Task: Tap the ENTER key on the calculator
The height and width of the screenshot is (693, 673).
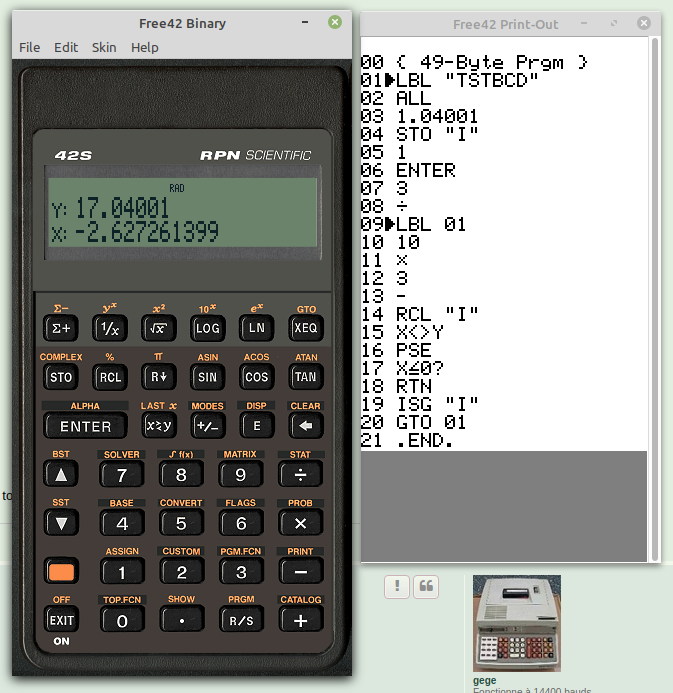Action: [86, 426]
